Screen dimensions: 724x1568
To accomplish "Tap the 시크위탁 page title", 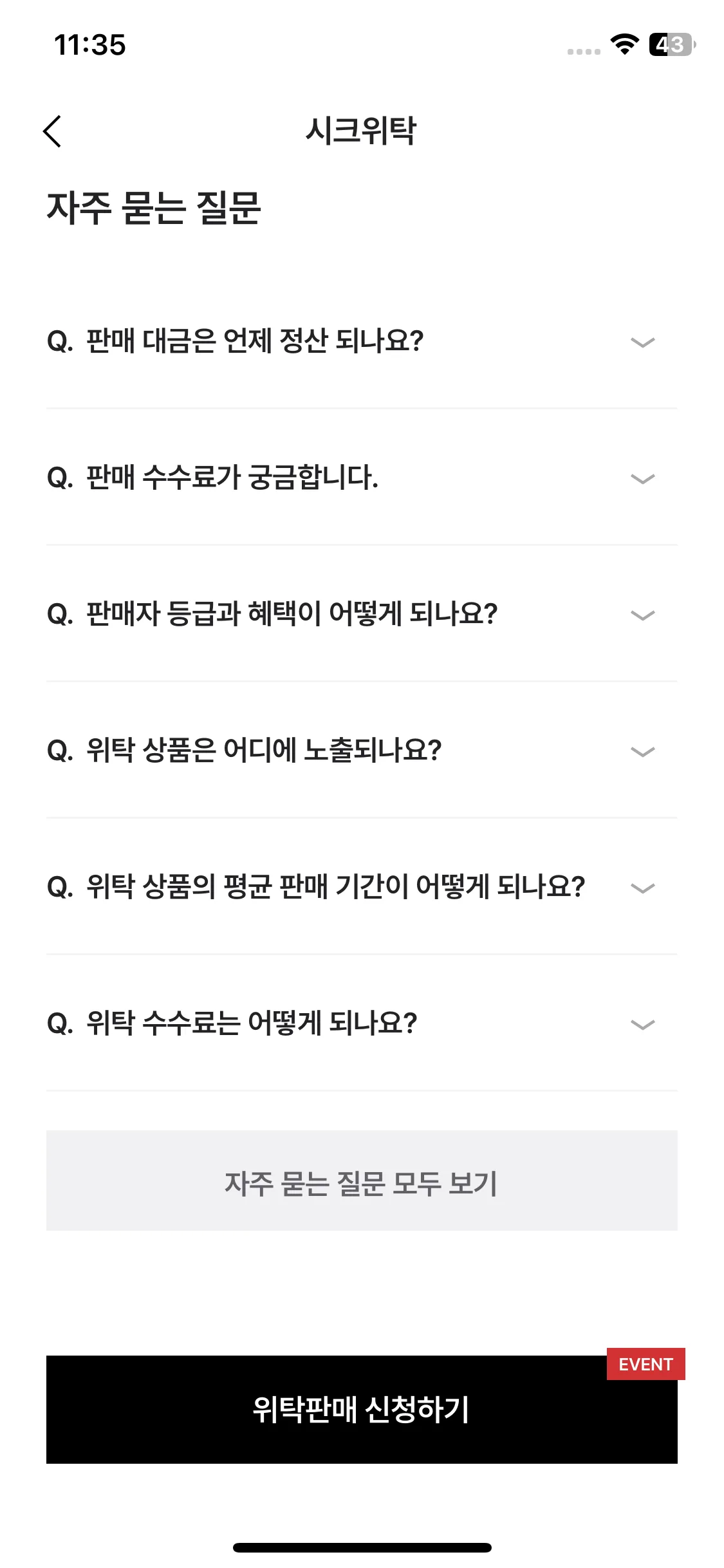I will pyautogui.click(x=361, y=131).
